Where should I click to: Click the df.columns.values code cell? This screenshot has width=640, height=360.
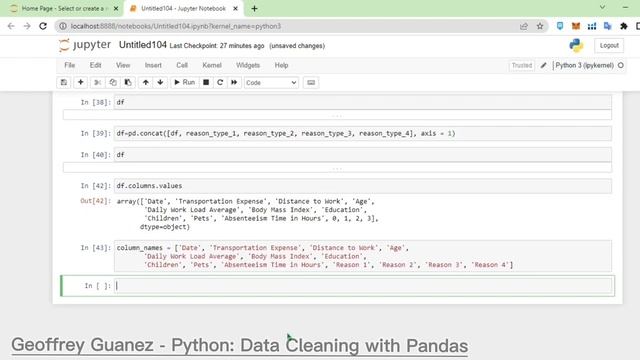pos(362,186)
